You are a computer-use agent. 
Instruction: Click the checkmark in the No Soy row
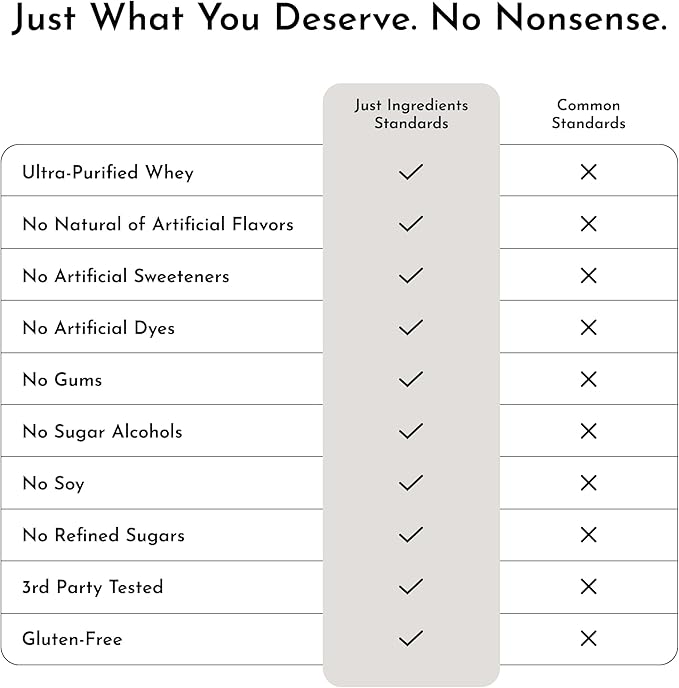[x=410, y=483]
